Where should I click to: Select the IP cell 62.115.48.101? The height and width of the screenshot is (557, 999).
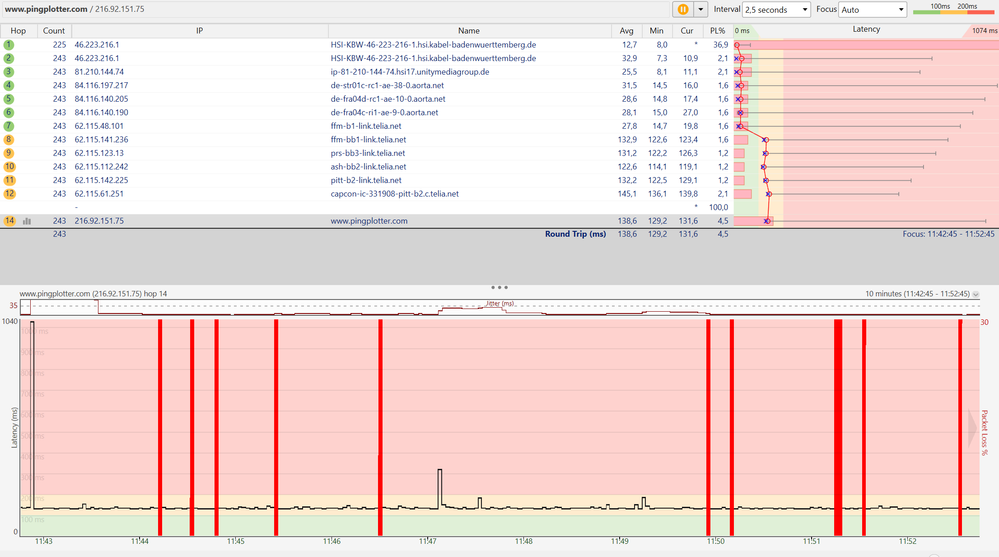click(99, 126)
